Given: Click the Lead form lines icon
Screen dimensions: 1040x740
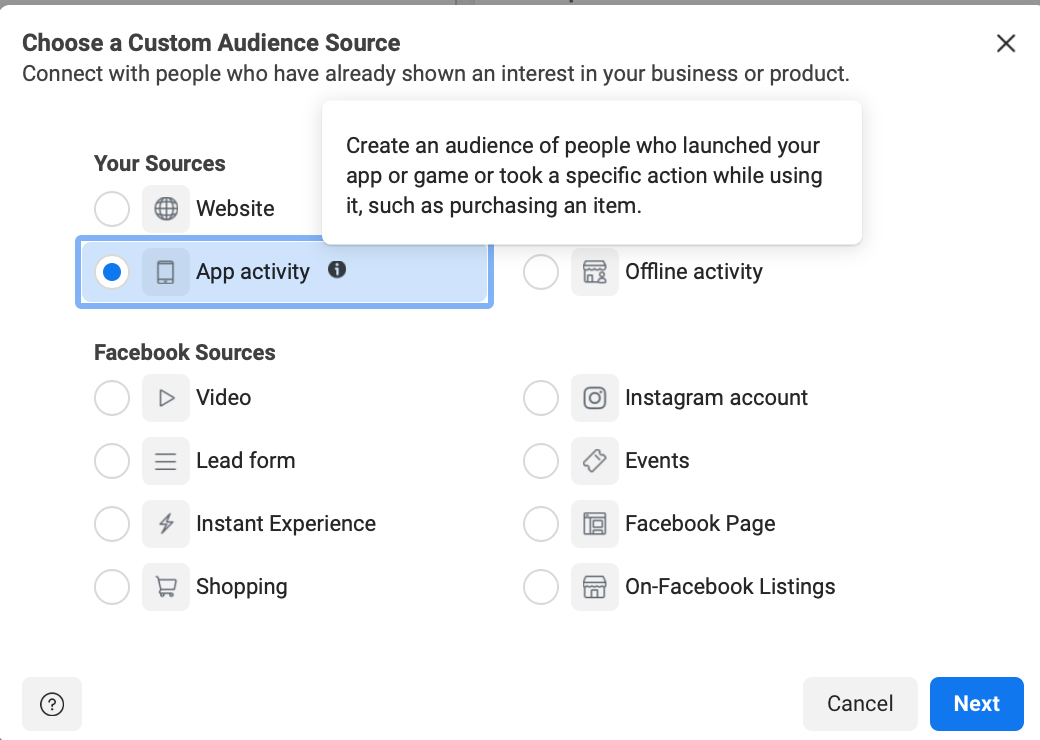Looking at the screenshot, I should coord(166,461).
